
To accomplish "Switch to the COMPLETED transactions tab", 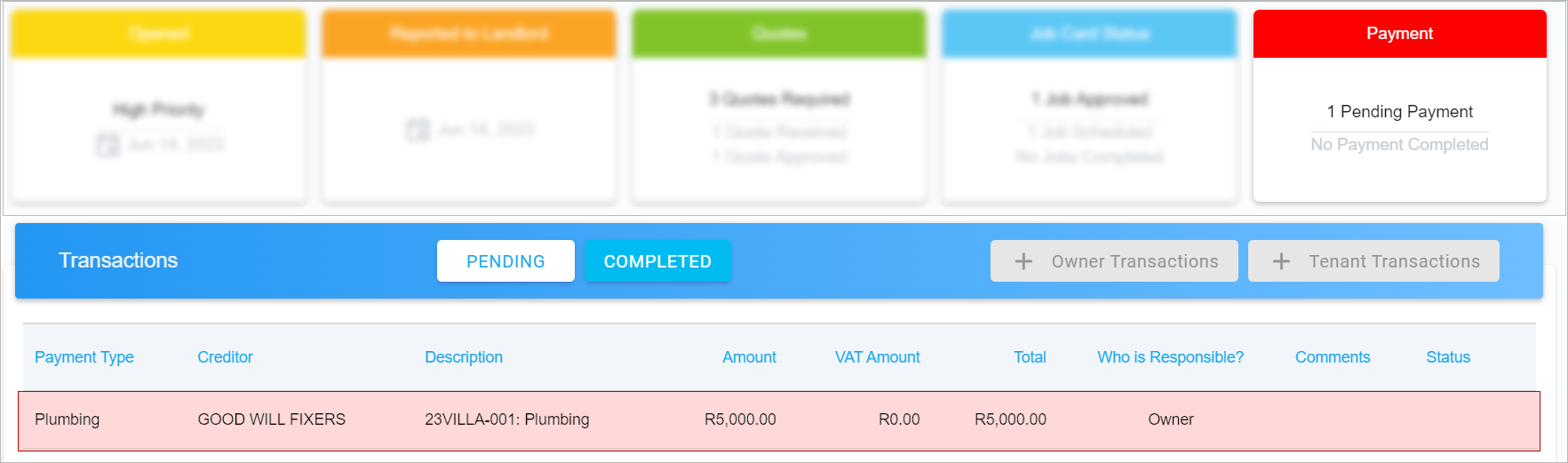I will tap(657, 261).
